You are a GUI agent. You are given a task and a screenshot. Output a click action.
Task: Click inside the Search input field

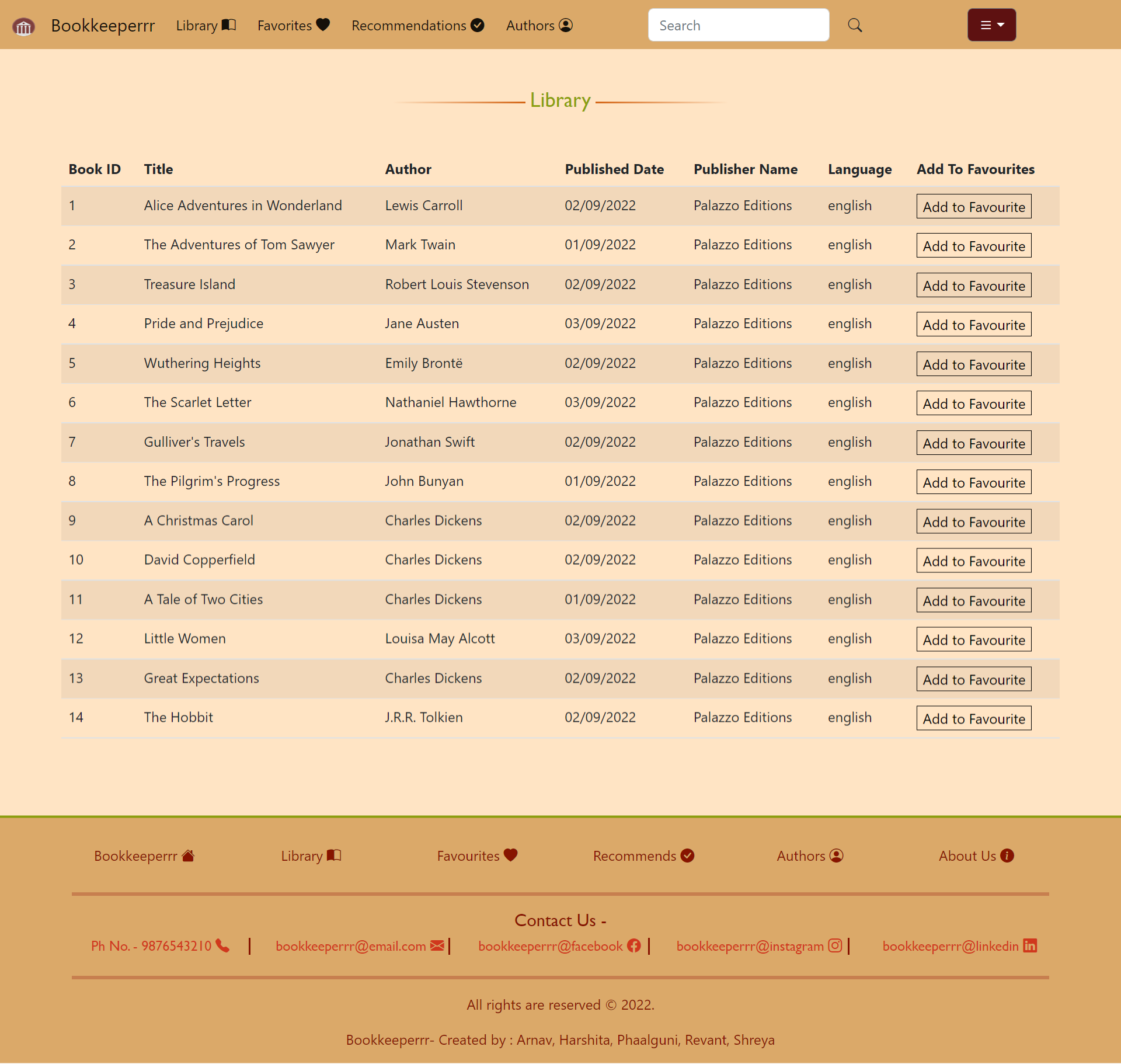click(737, 25)
